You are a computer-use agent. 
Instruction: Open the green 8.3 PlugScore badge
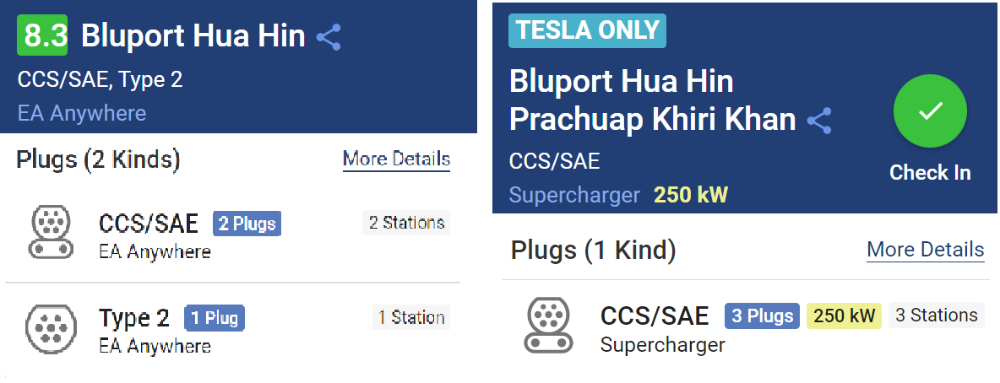42,36
